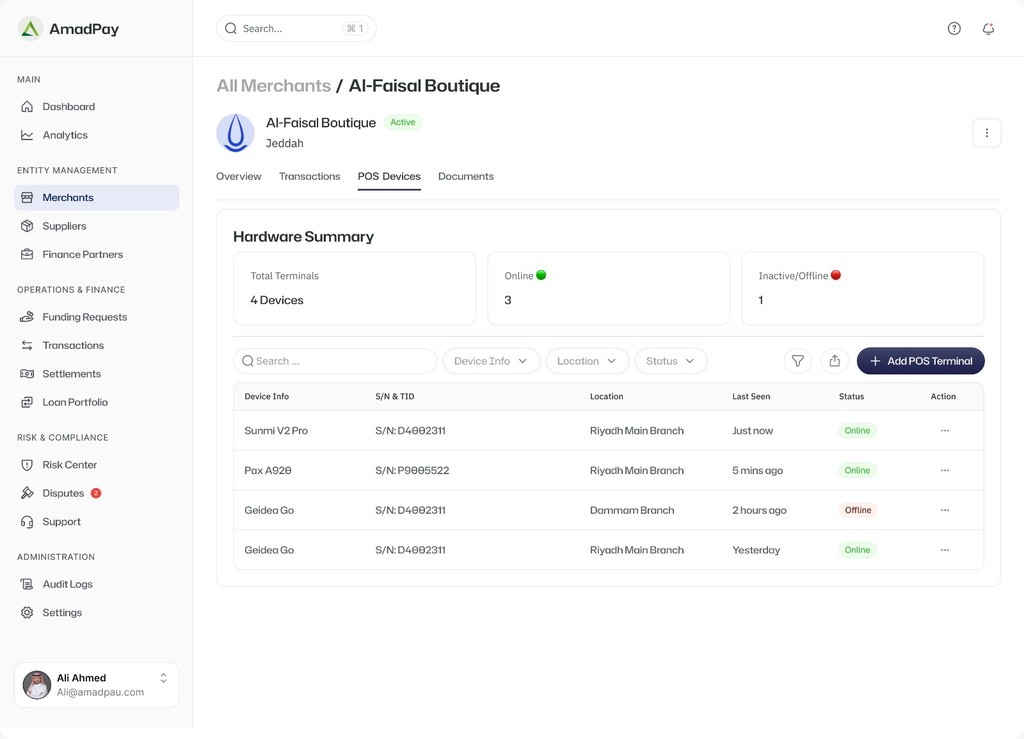Click the help question mark icon
The image size is (1024, 739).
pos(954,29)
